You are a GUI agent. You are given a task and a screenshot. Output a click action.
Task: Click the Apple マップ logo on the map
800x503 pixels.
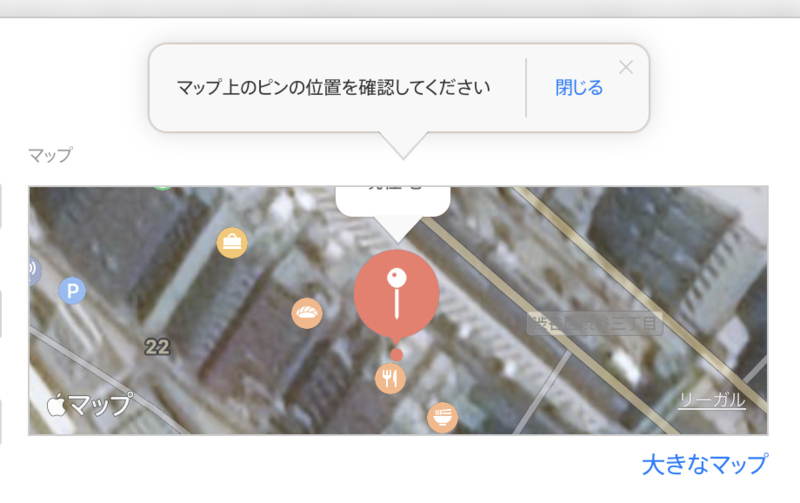coord(89,405)
